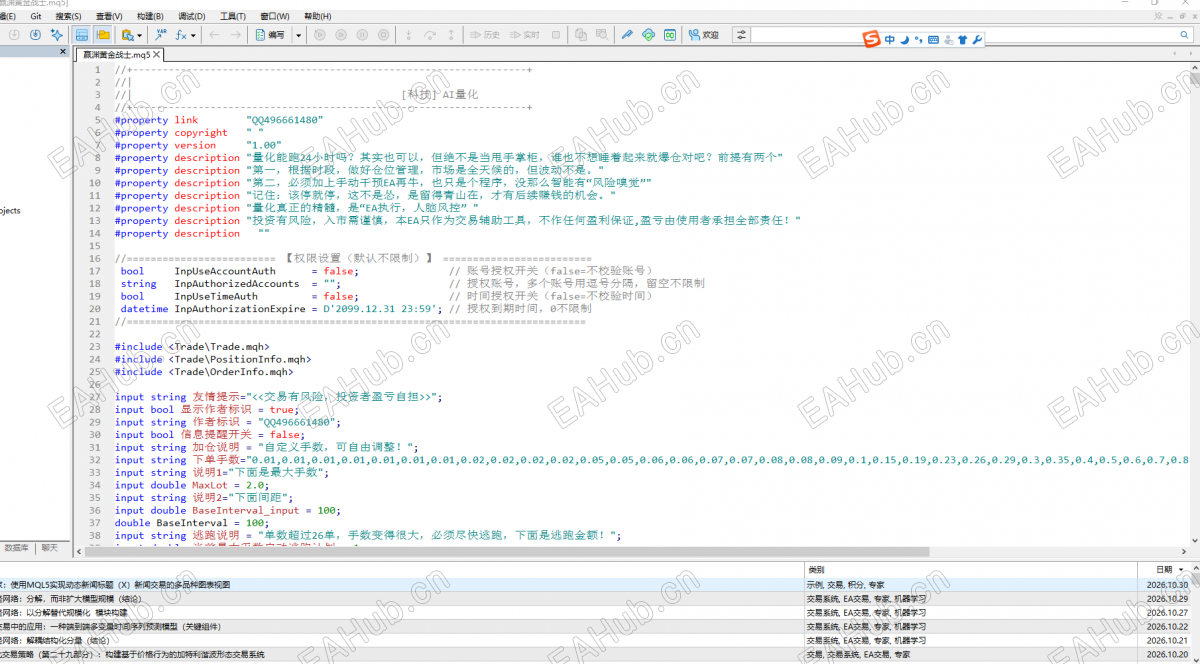Click the stop debugging icon
The image size is (1200, 664).
383,35
